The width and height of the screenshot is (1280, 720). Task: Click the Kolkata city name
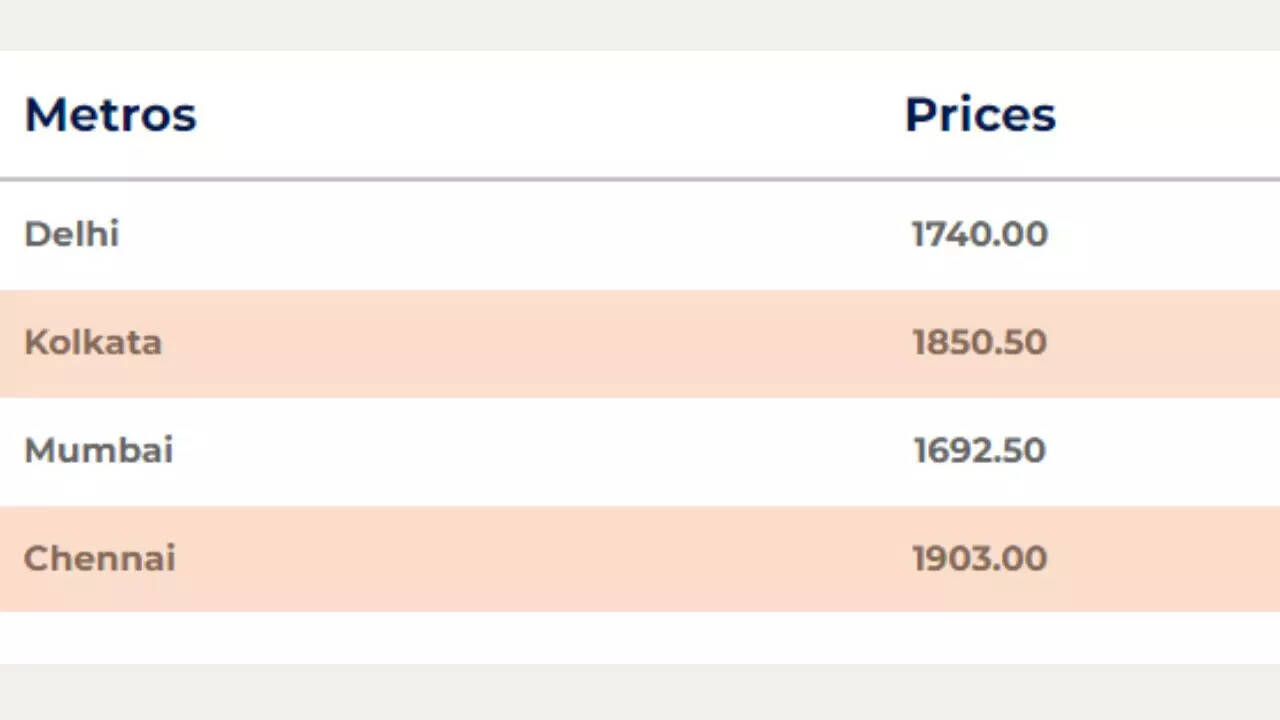point(93,342)
